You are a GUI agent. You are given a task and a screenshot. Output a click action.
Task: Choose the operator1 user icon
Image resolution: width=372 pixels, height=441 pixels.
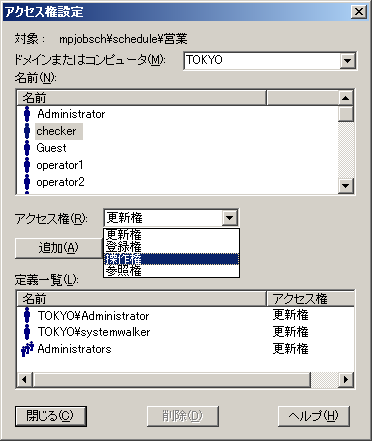click(x=27, y=165)
